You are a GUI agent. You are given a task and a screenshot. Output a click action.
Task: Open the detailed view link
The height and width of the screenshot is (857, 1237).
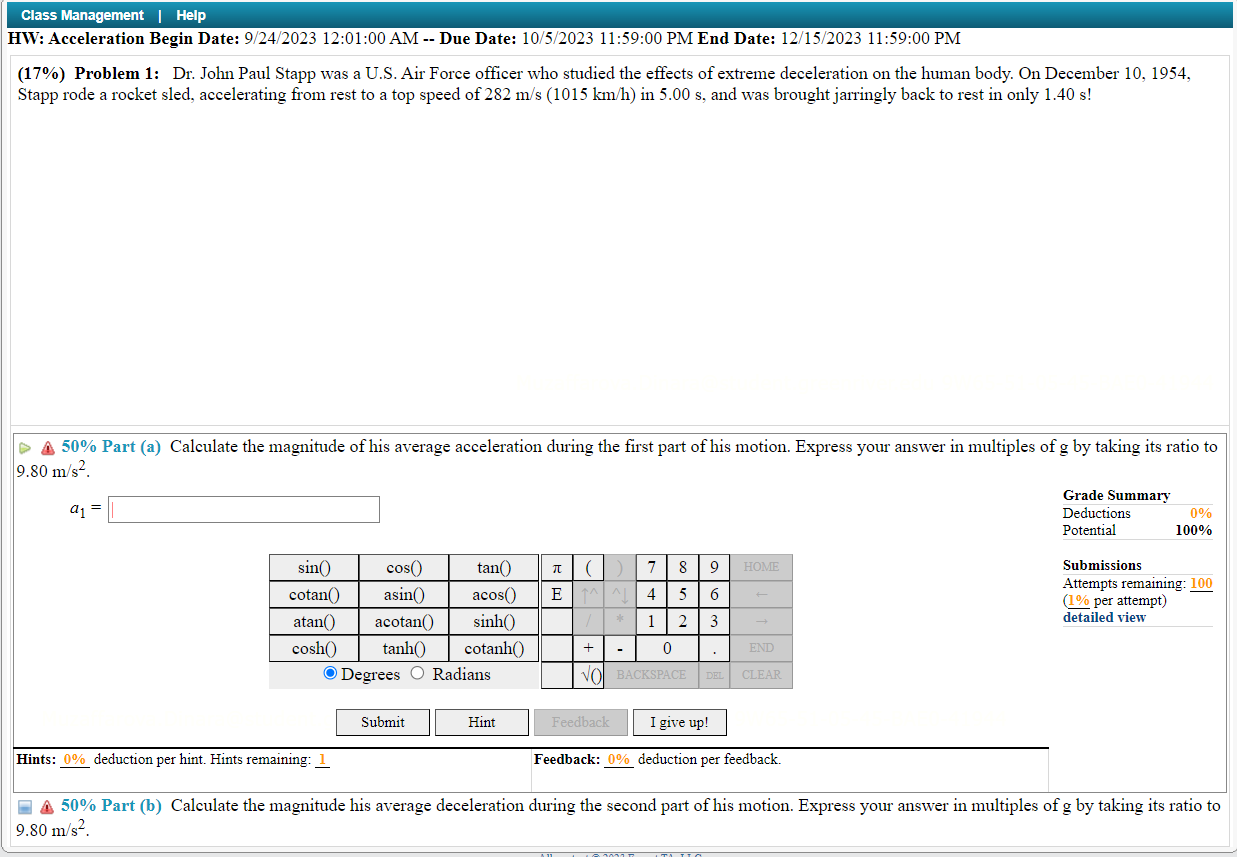tap(1104, 617)
